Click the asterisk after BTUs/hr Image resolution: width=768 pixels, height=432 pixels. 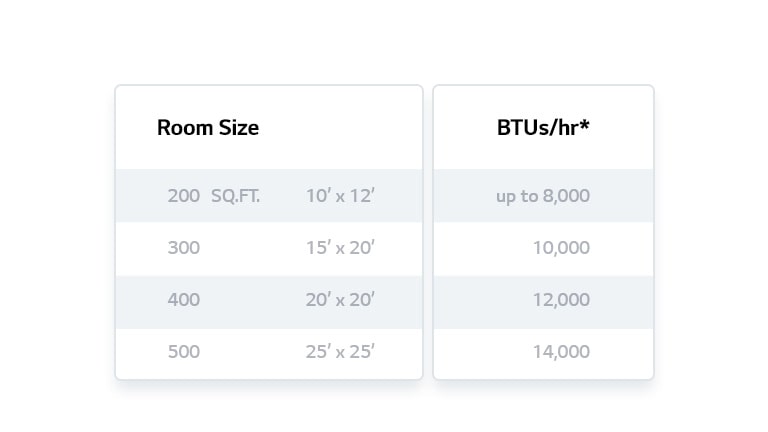[584, 124]
